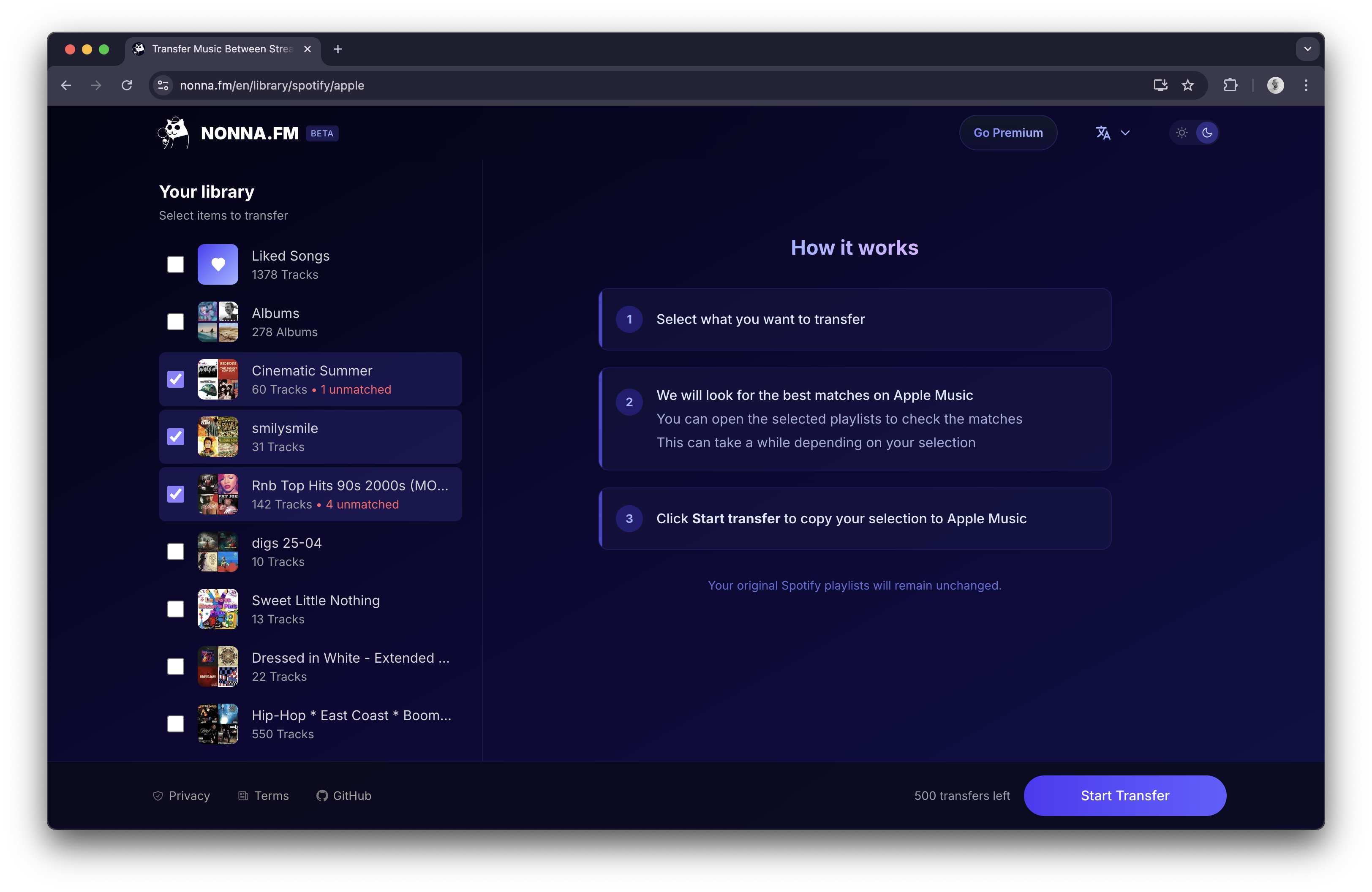This screenshot has height=892, width=1372.
Task: Open the Privacy link
Action: pyautogui.click(x=181, y=795)
